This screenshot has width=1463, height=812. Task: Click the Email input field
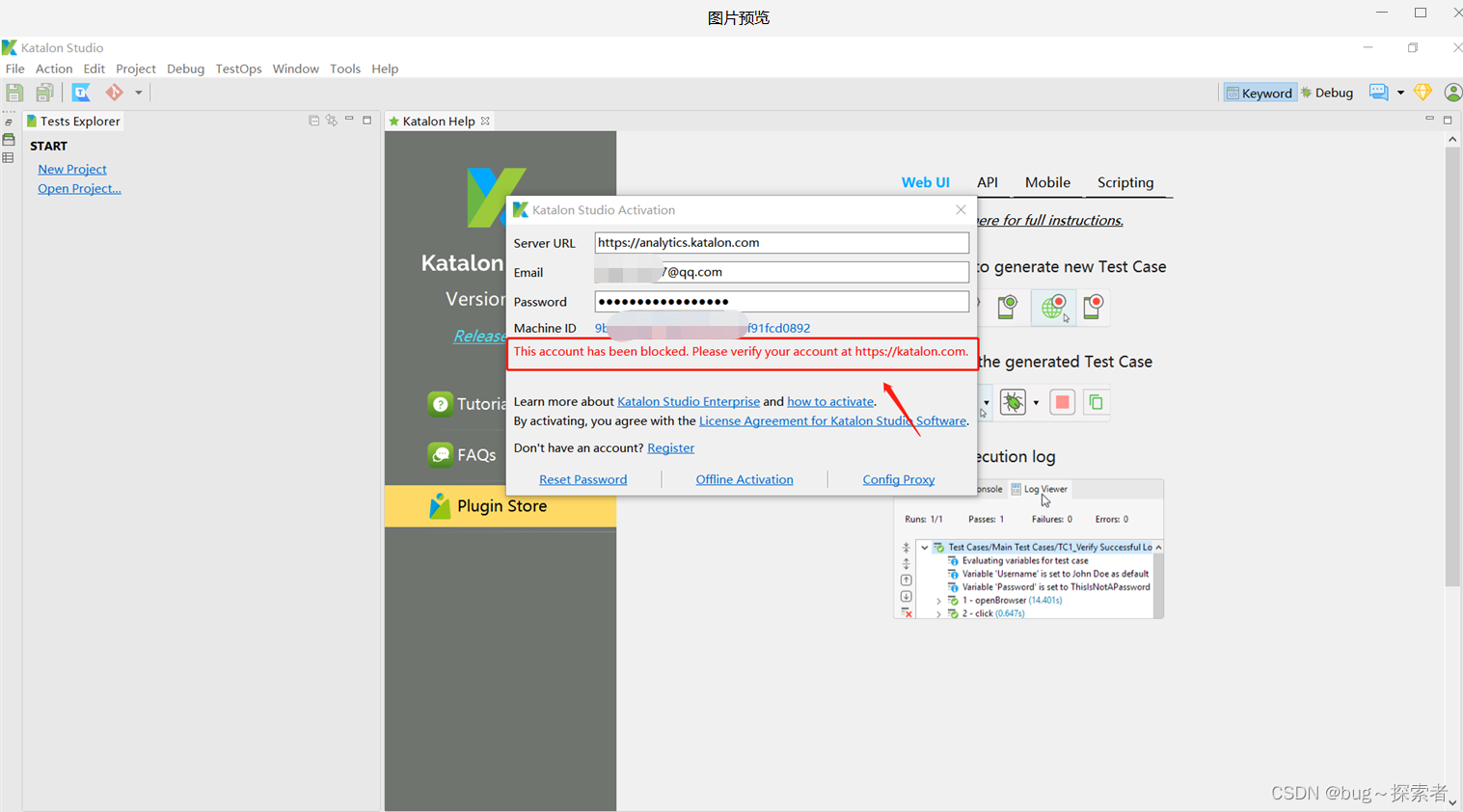point(782,272)
